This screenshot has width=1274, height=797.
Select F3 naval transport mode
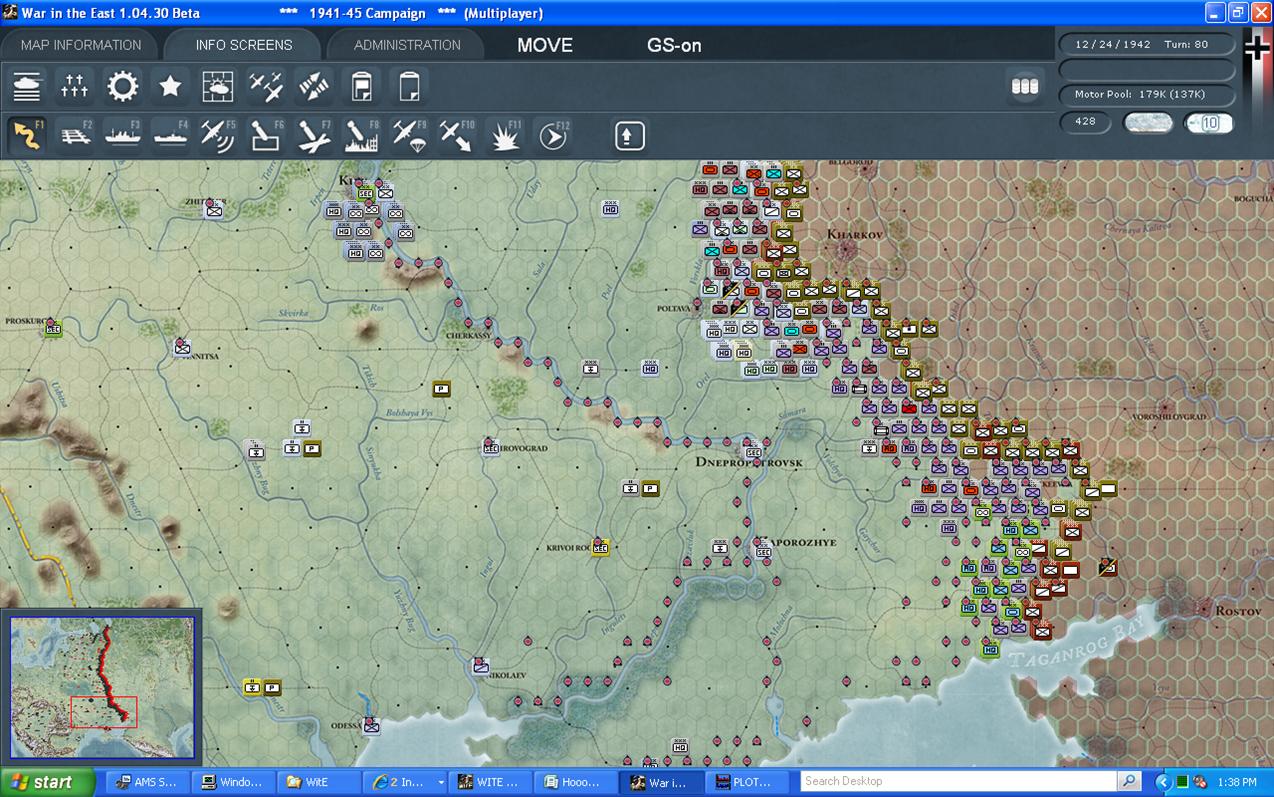[123, 135]
